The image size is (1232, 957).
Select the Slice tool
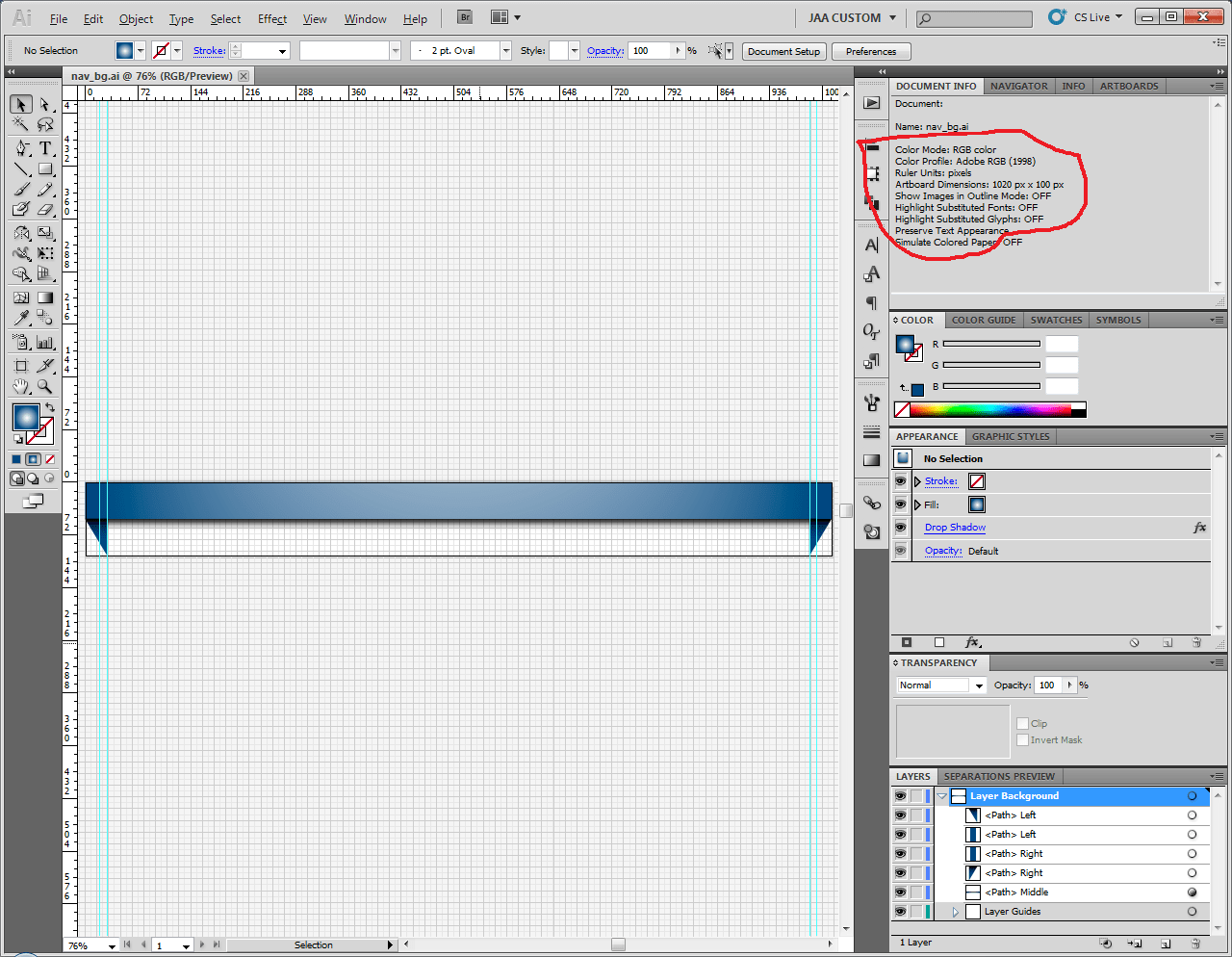pyautogui.click(x=44, y=366)
